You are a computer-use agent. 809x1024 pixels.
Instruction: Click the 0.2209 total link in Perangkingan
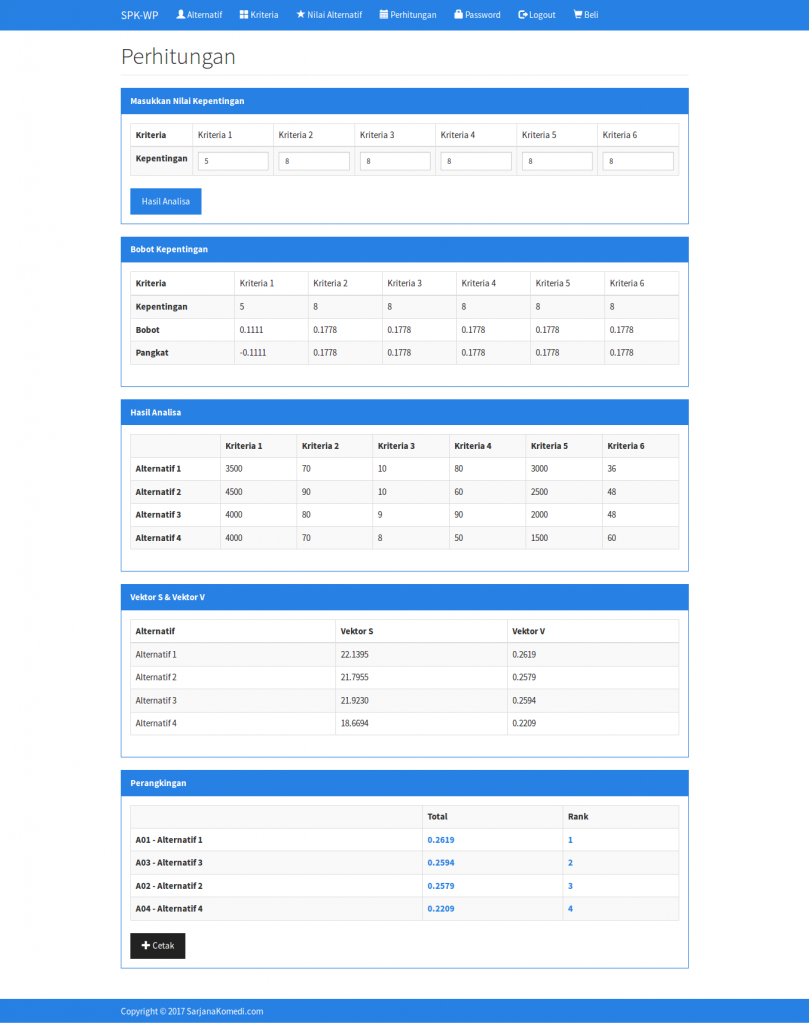[441, 908]
